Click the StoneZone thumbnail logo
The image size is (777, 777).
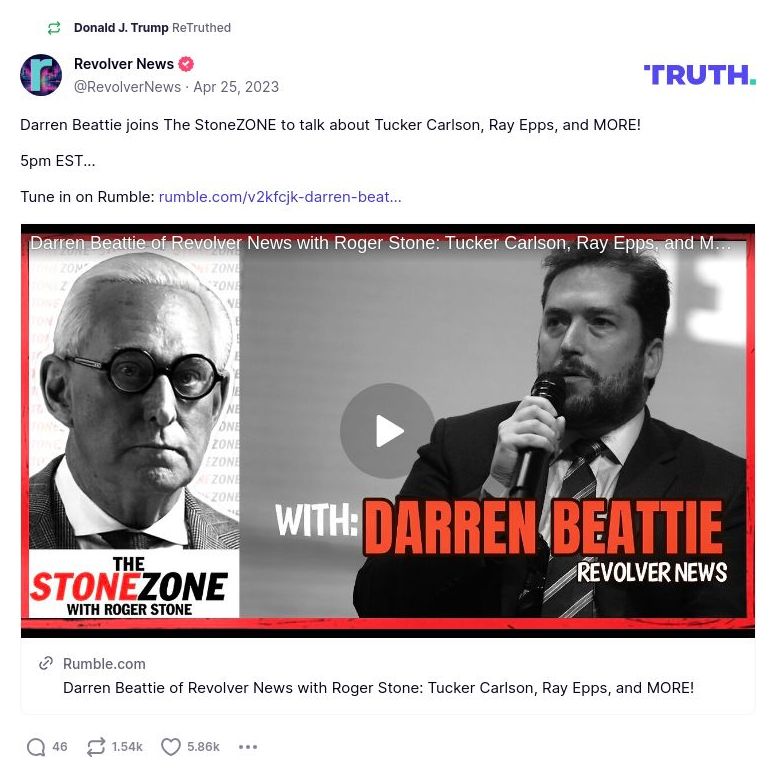pyautogui.click(x=129, y=585)
